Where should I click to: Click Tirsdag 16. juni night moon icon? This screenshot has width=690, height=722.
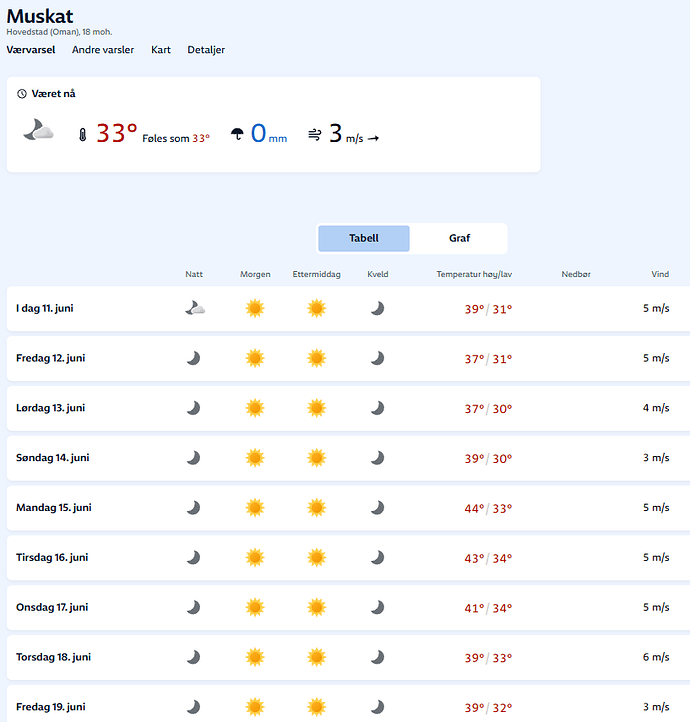193,557
